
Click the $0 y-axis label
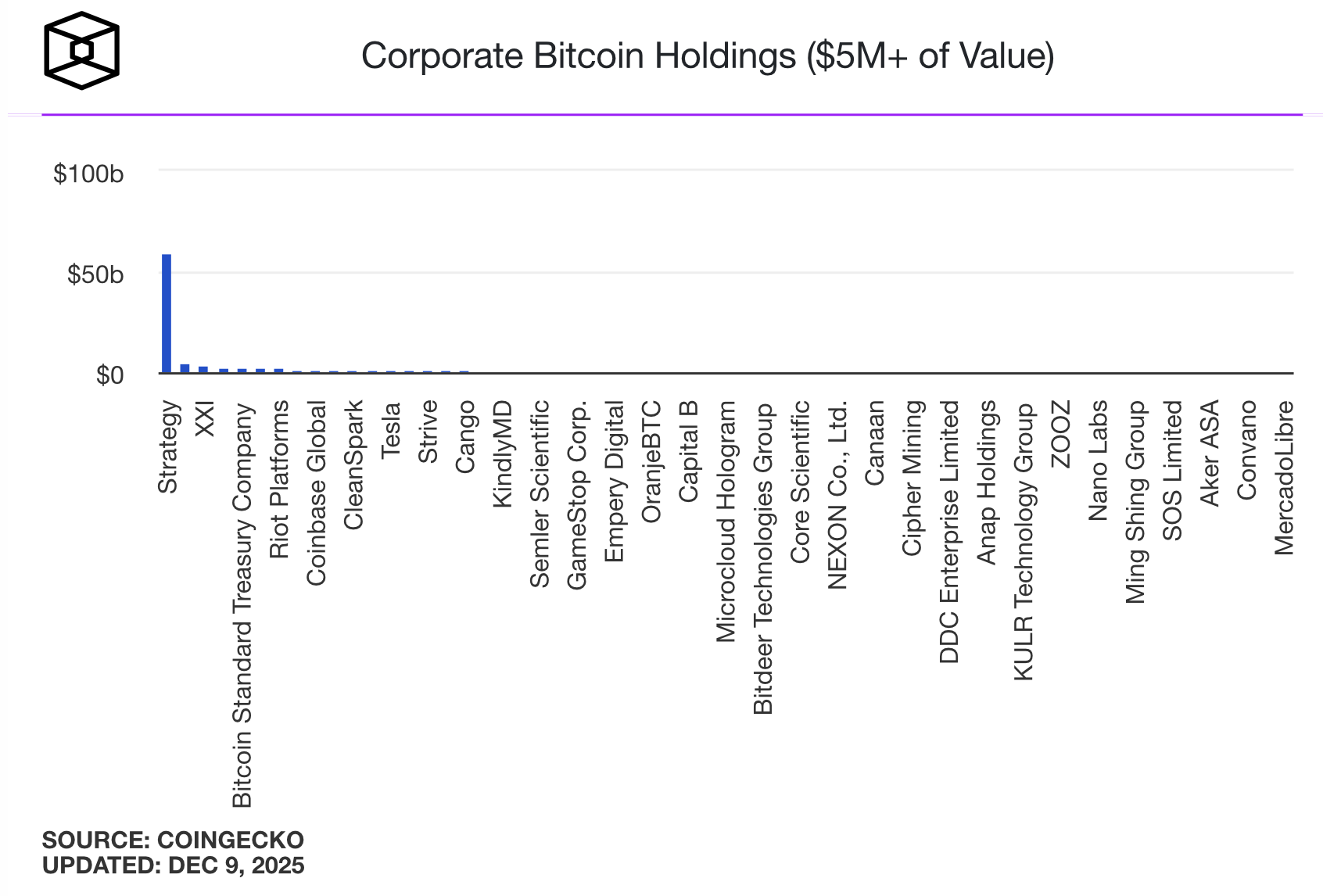tap(109, 375)
